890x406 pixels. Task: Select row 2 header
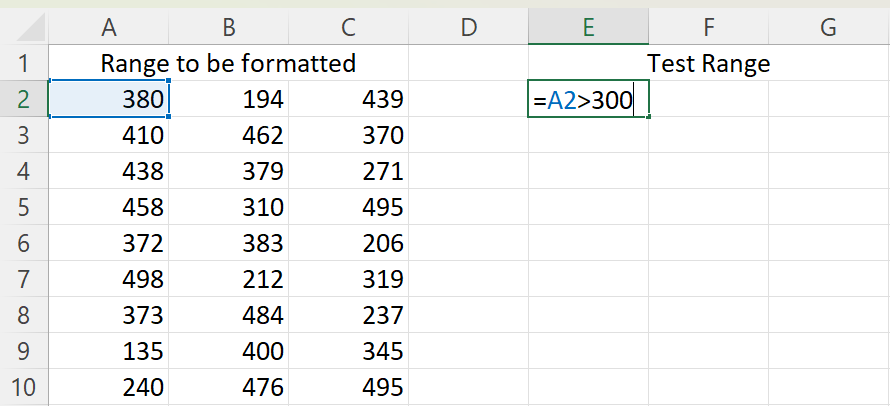click(x=24, y=99)
